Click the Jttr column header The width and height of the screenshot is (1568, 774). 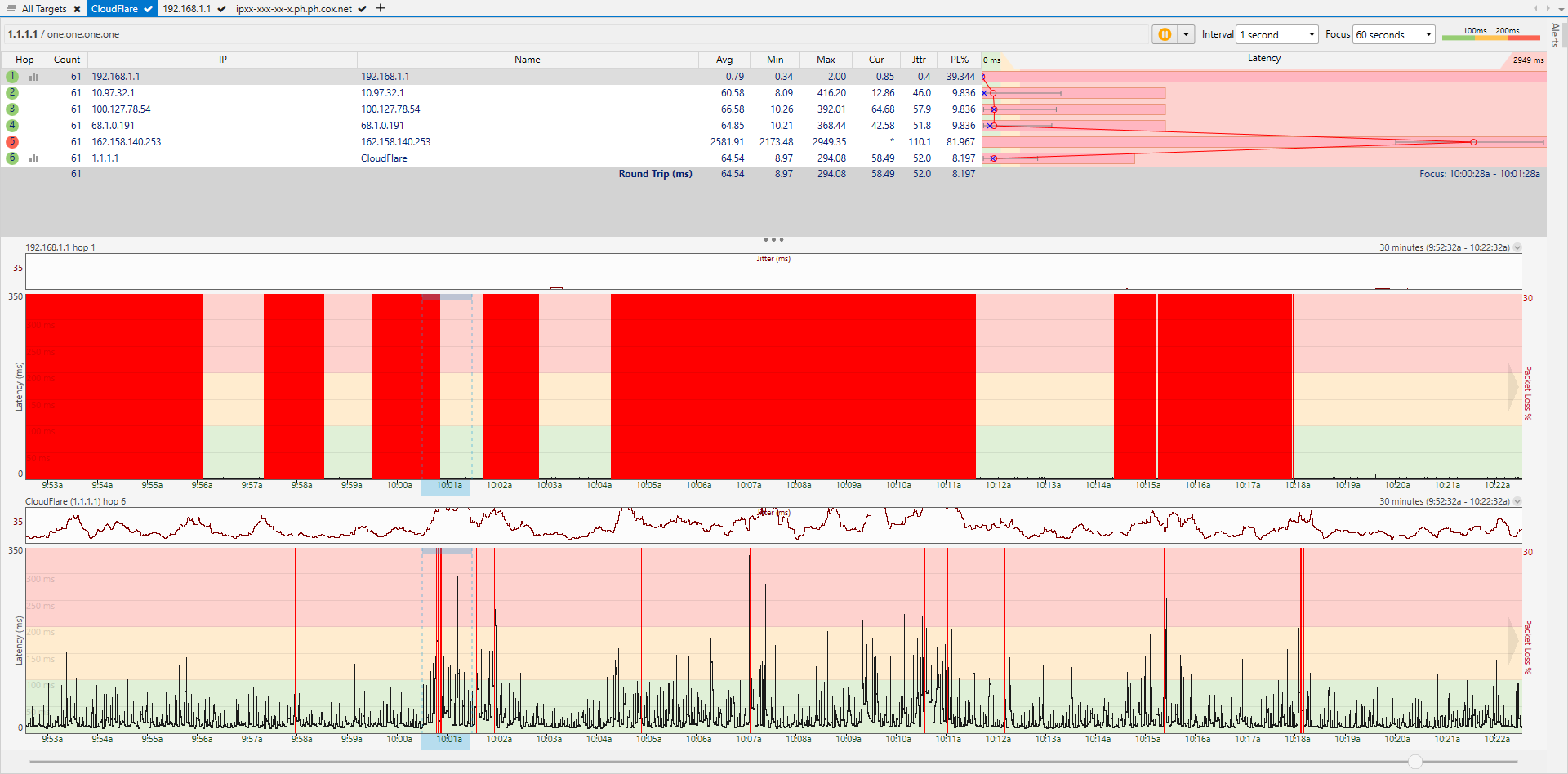919,60
